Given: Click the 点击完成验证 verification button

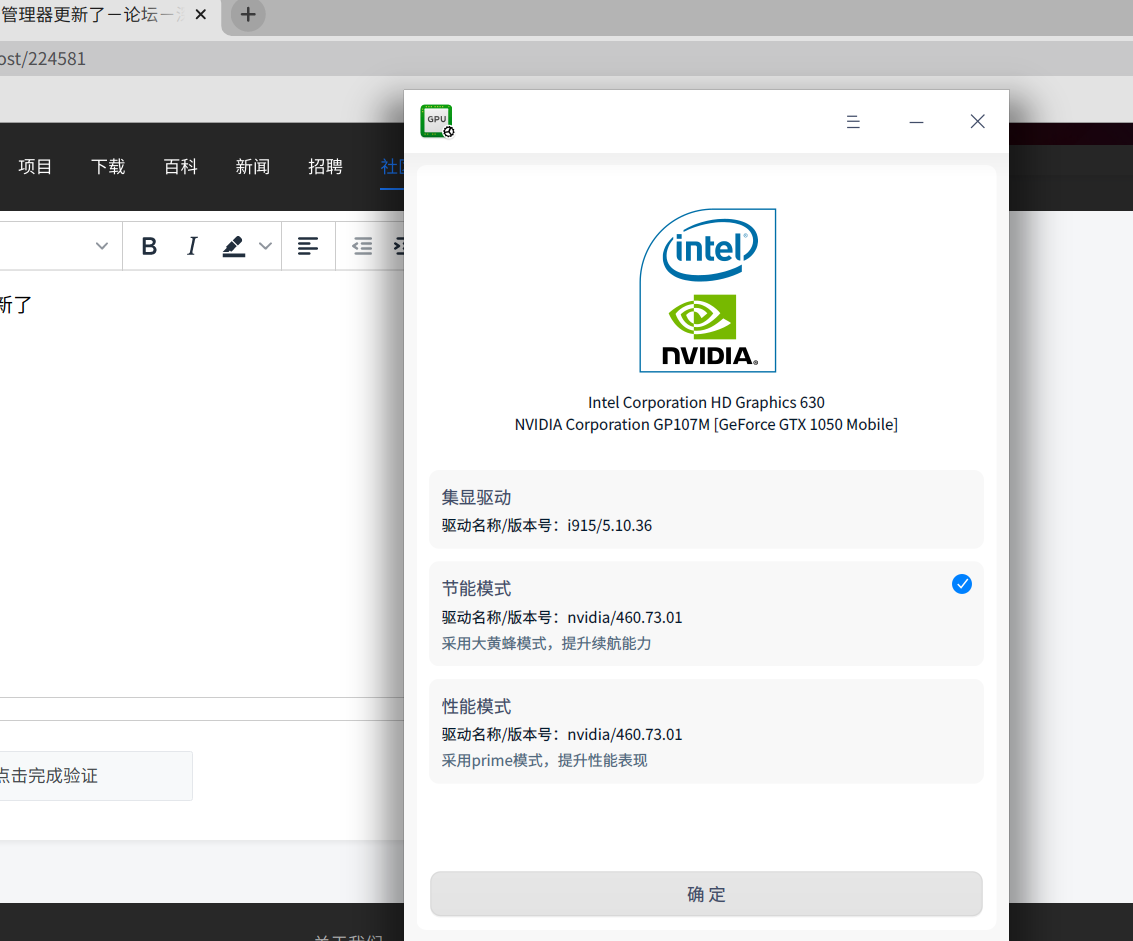Looking at the screenshot, I should 90,776.
